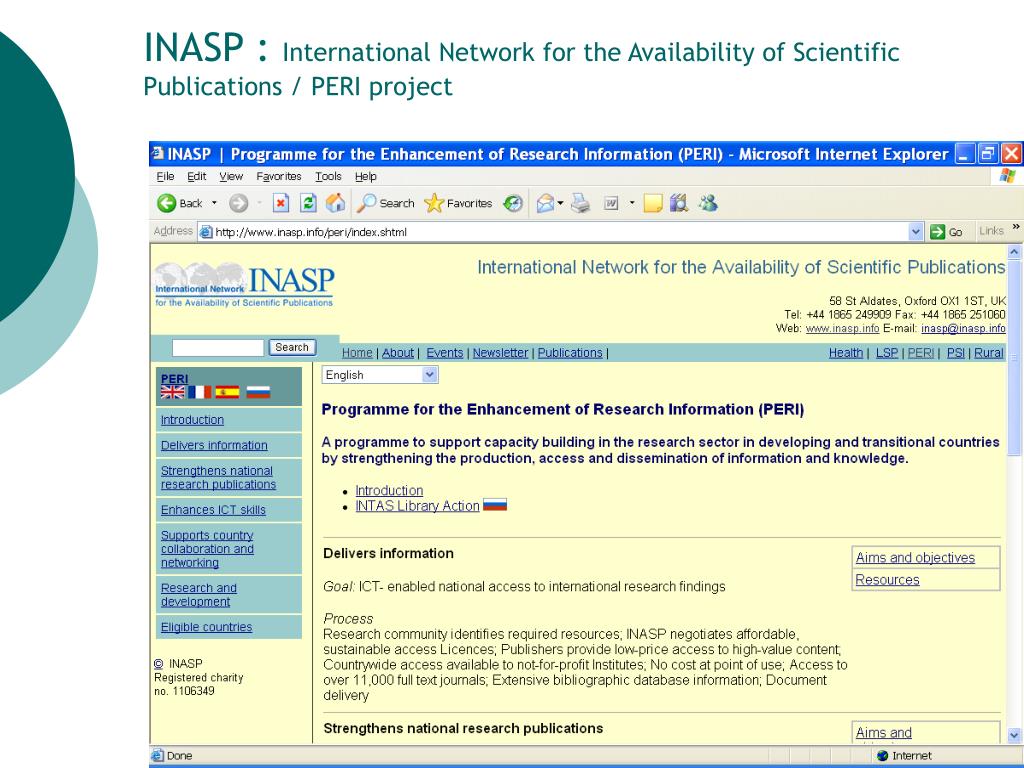1024x768 pixels.
Task: Refresh the page with the green arrows icon
Action: click(308, 203)
